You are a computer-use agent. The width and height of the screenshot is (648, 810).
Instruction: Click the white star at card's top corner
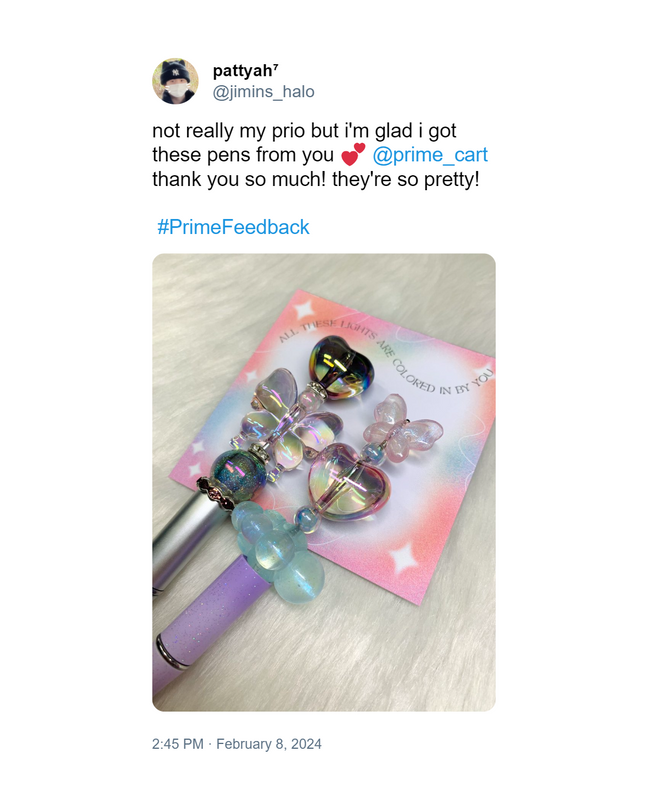303,311
